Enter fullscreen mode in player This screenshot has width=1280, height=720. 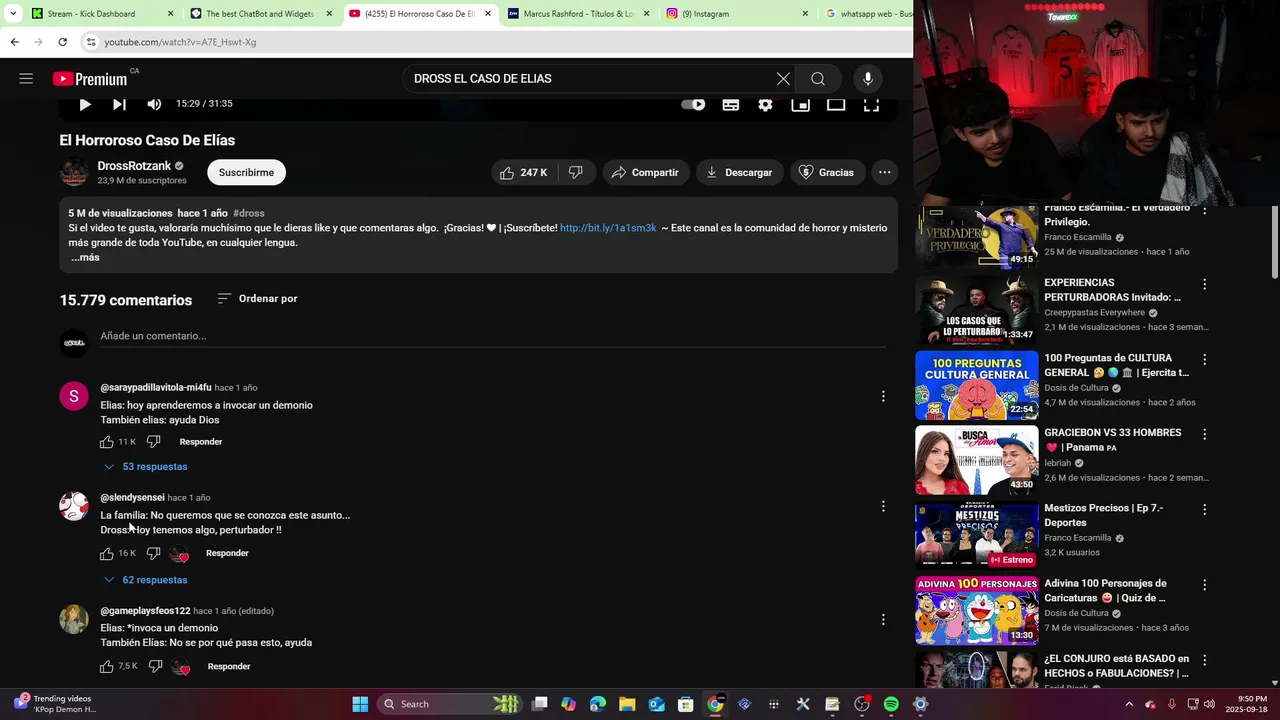click(x=871, y=104)
